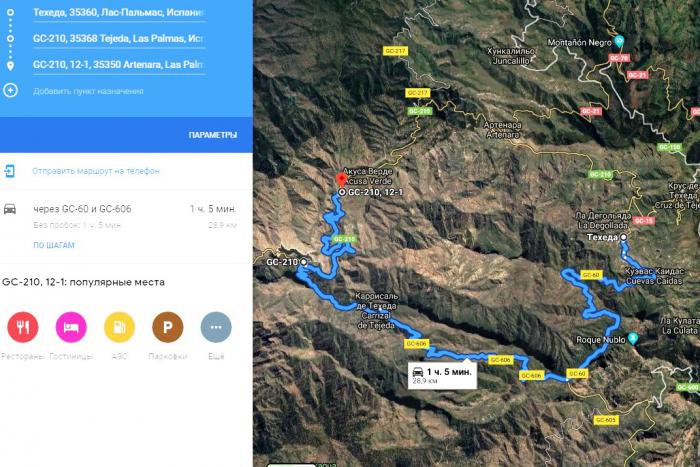The width and height of the screenshot is (700, 467).
Task: Edit the Техеда starting point field
Action: 119,13
